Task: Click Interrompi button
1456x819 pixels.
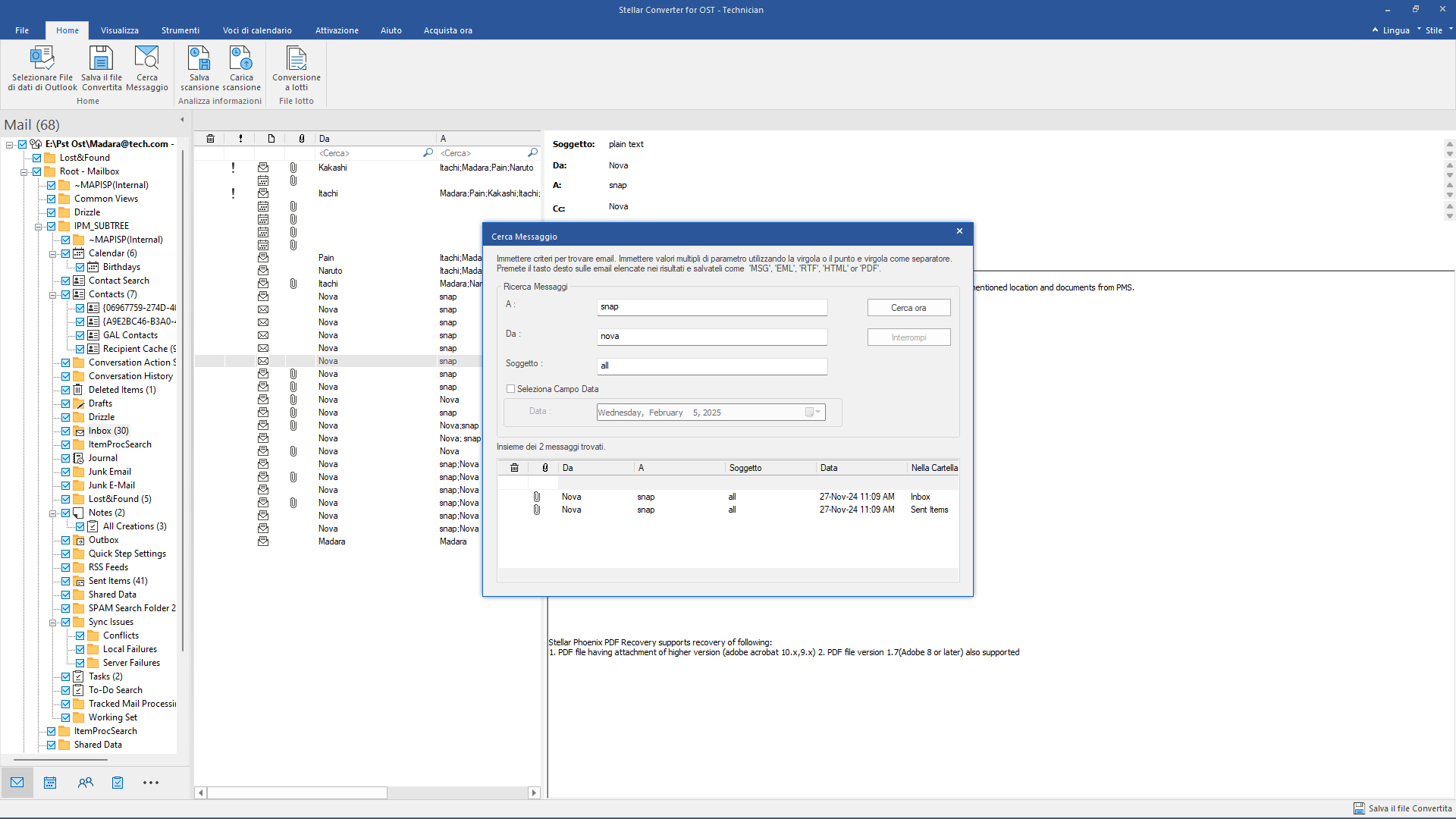Action: click(x=908, y=337)
